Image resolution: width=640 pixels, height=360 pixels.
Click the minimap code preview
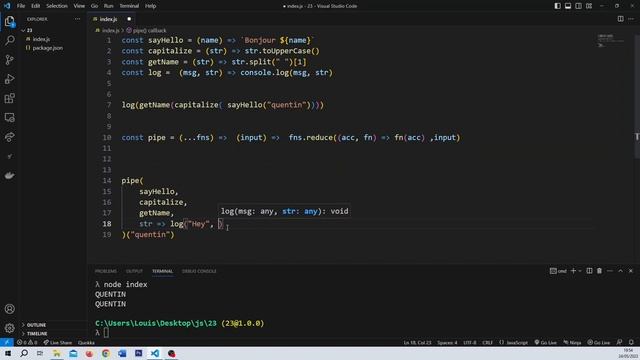pyautogui.click(x=611, y=40)
